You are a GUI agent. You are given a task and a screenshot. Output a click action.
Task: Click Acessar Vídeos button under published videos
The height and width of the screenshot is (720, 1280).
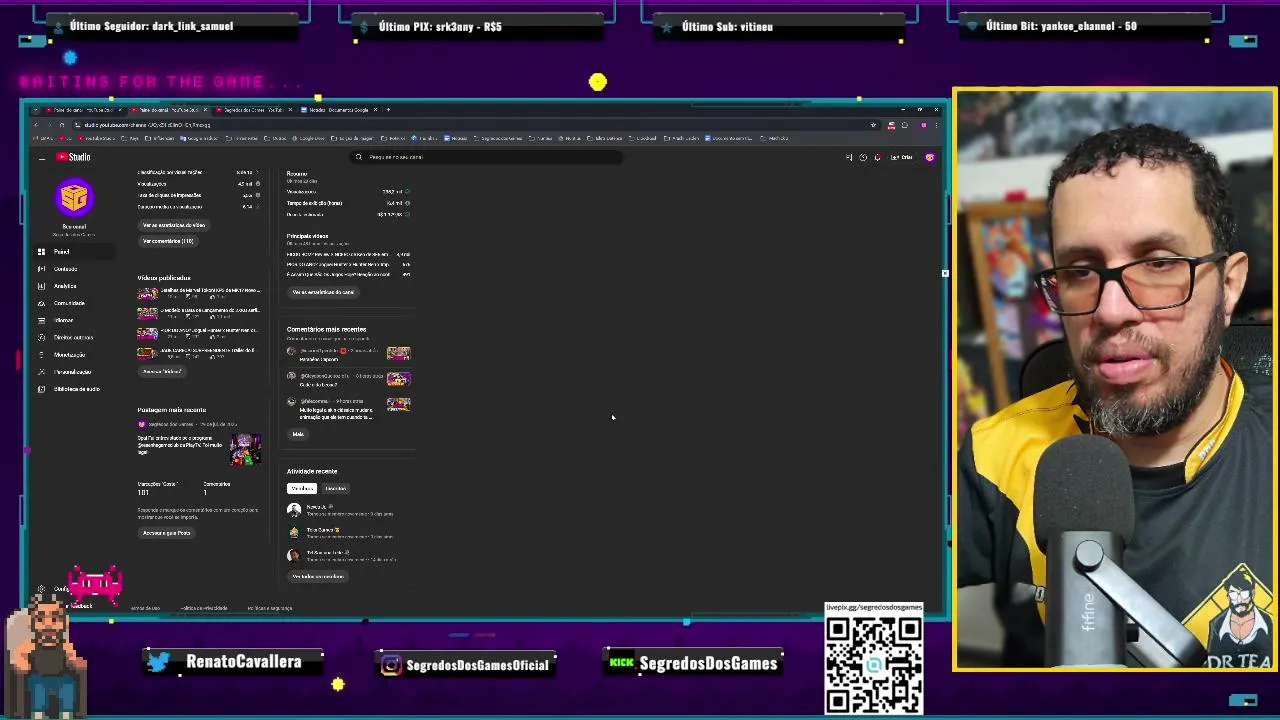162,372
